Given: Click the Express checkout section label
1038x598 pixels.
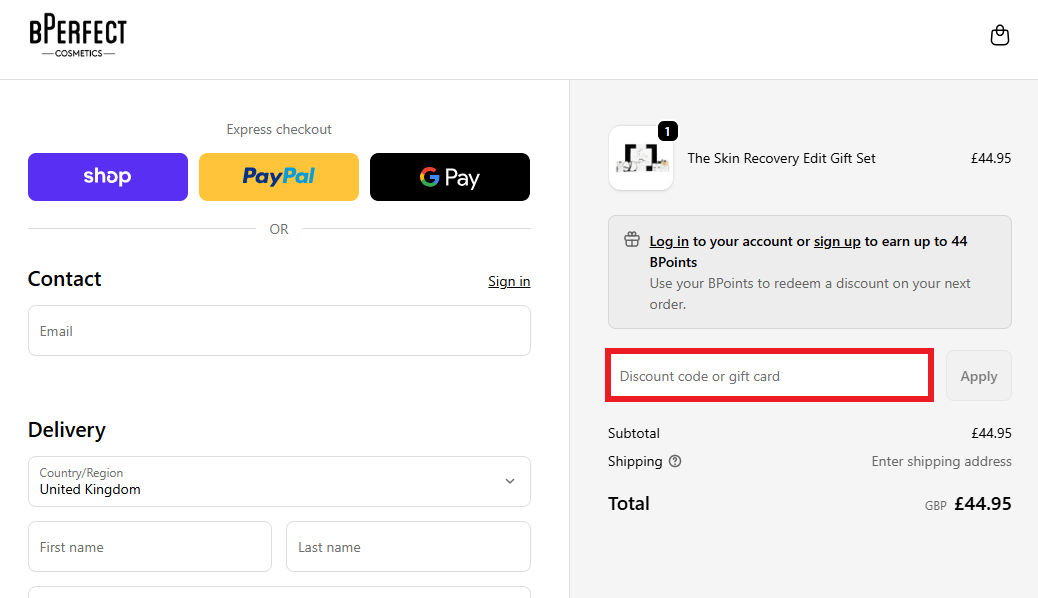Looking at the screenshot, I should click(x=278, y=129).
